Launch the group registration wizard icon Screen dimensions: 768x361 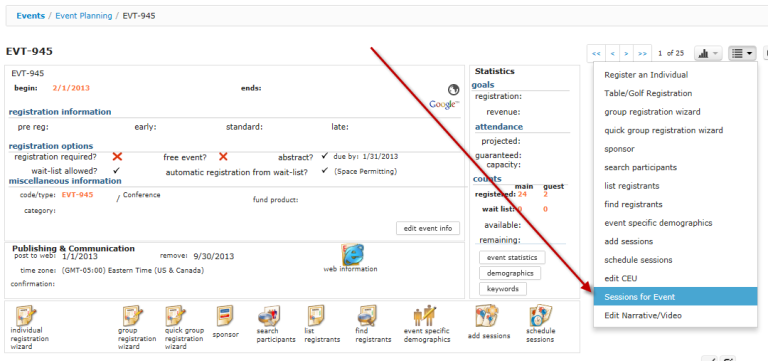pos(133,316)
